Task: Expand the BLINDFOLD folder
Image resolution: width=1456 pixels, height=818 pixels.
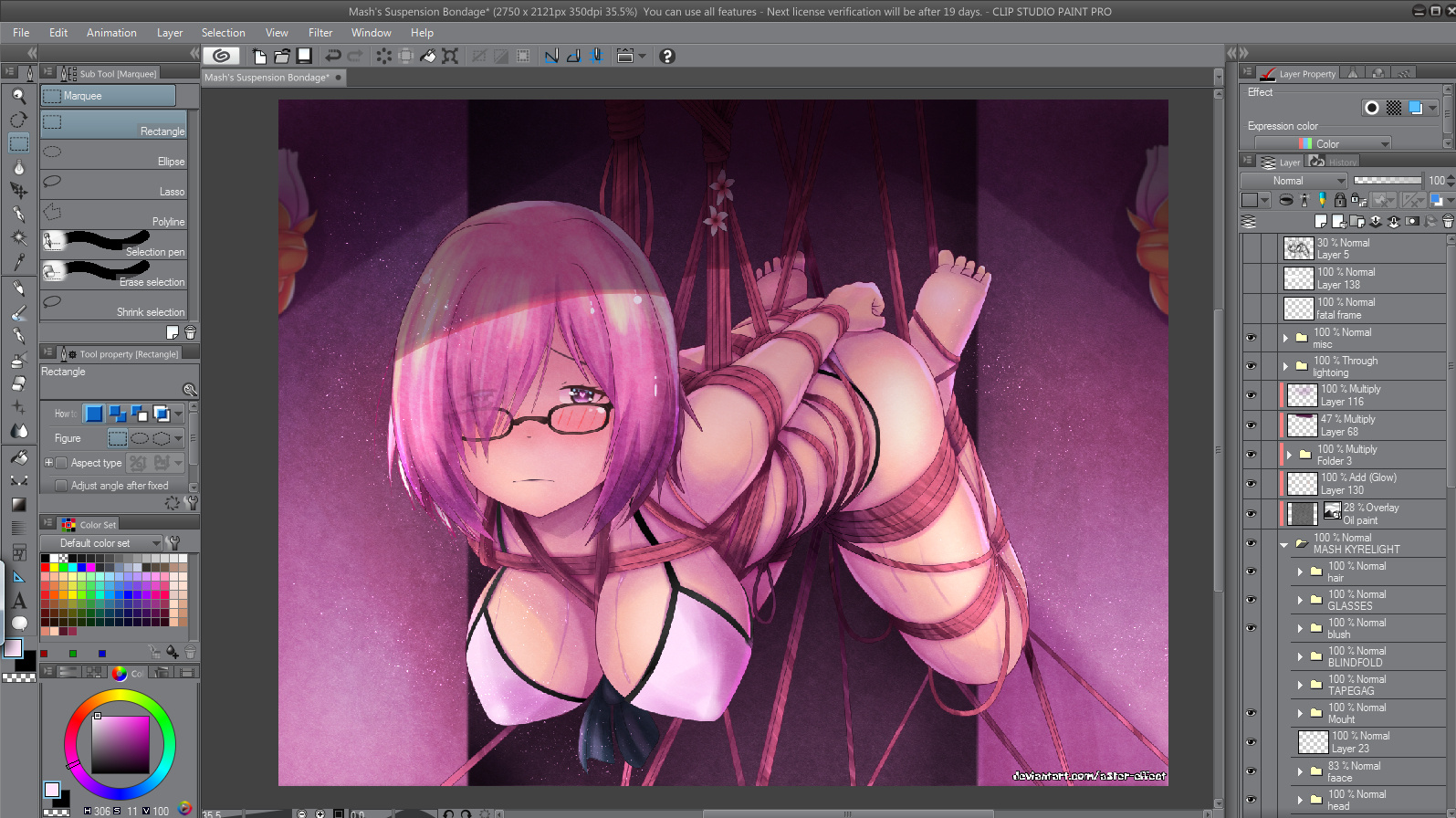Action: (x=1300, y=656)
